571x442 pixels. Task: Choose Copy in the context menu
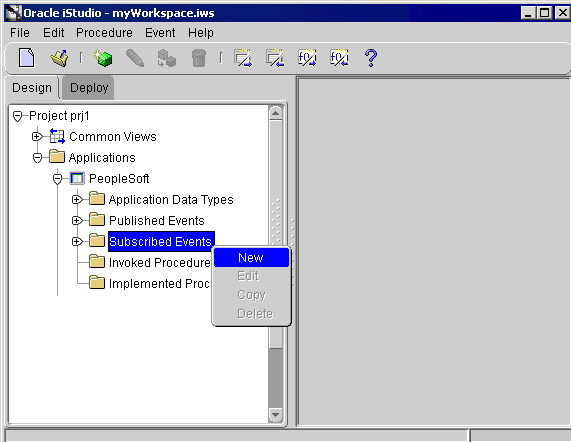(251, 295)
